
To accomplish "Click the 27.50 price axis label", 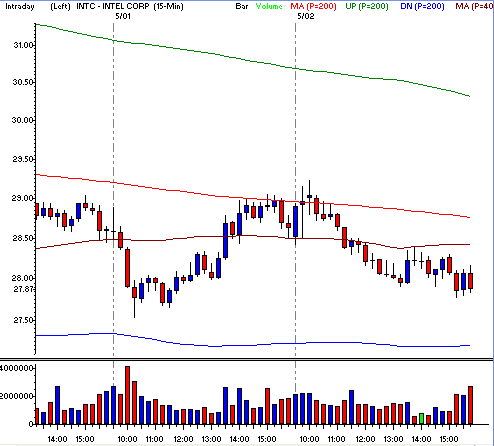I will [x=23, y=320].
